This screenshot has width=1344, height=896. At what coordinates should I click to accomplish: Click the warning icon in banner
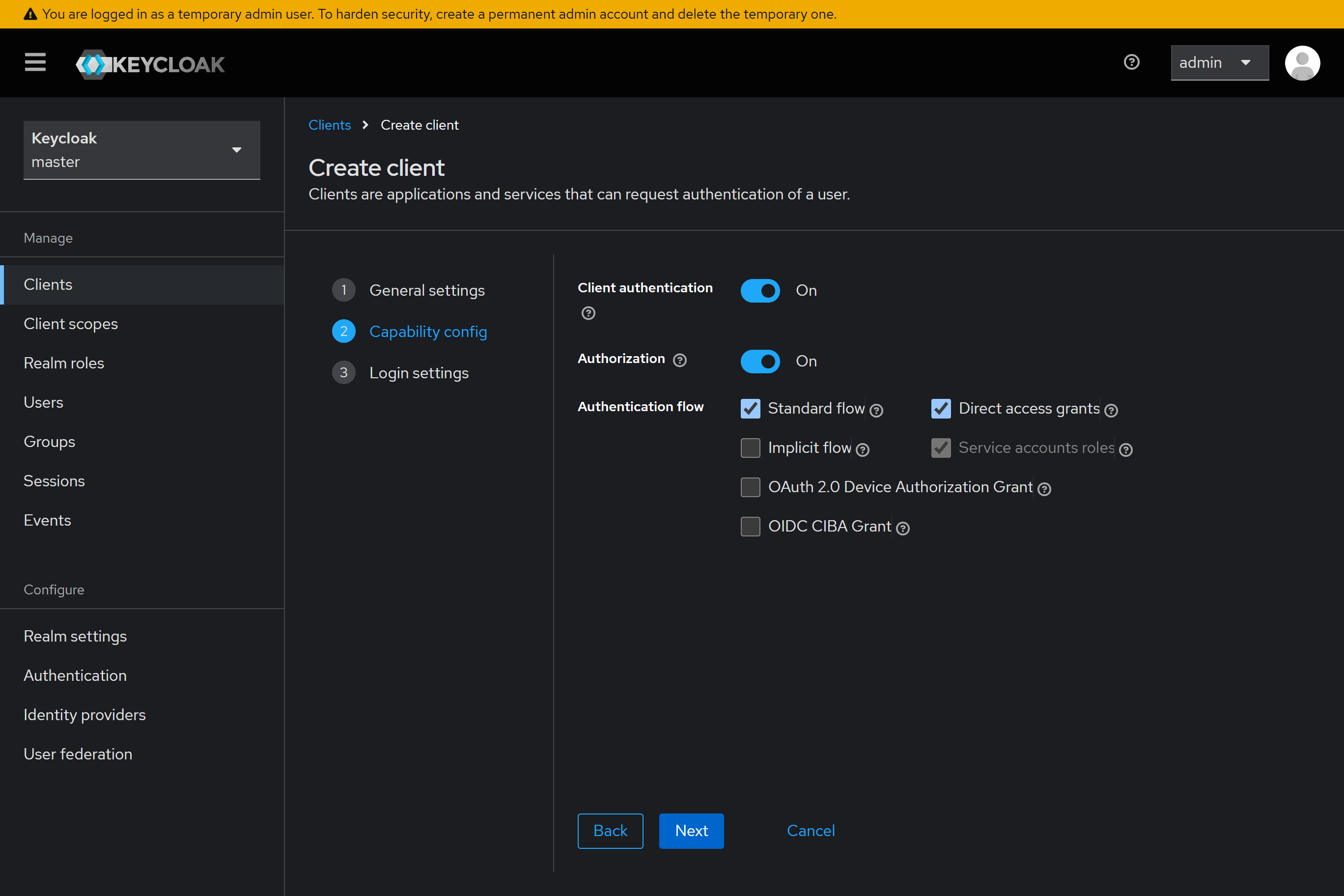click(30, 14)
